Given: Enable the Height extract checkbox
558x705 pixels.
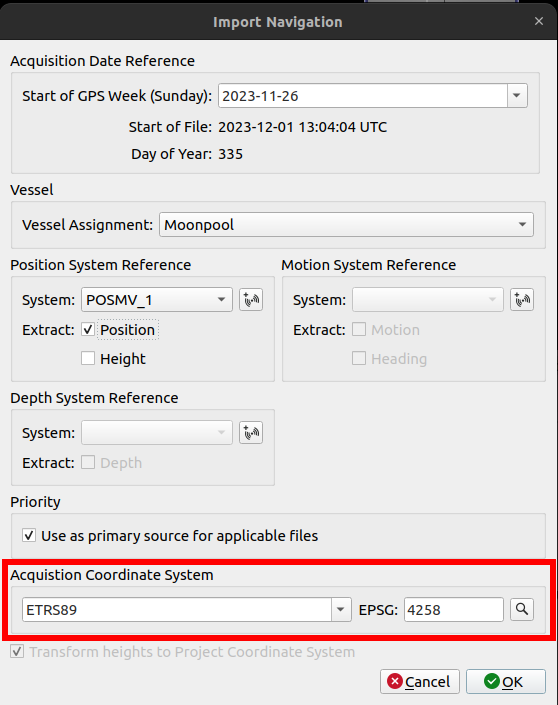Looking at the screenshot, I should tap(88, 358).
